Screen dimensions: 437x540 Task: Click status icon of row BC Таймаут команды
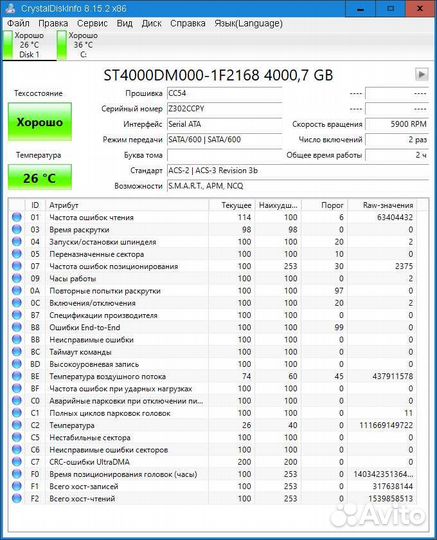point(17,352)
